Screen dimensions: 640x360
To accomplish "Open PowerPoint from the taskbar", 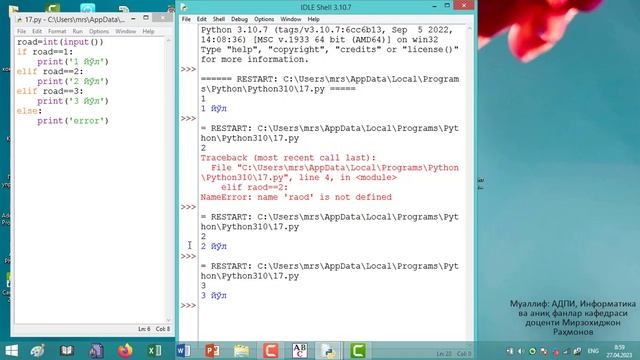I will point(213,351).
